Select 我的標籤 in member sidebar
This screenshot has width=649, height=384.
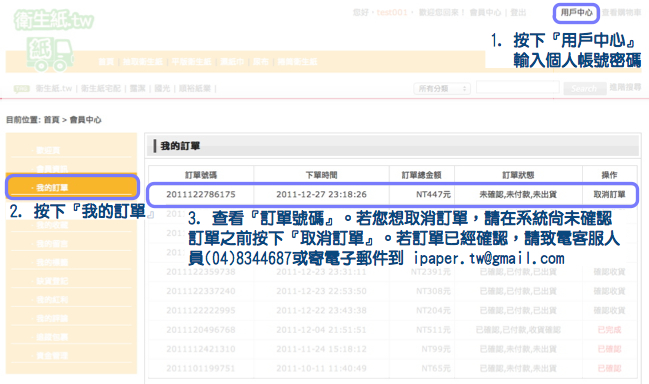(52, 262)
